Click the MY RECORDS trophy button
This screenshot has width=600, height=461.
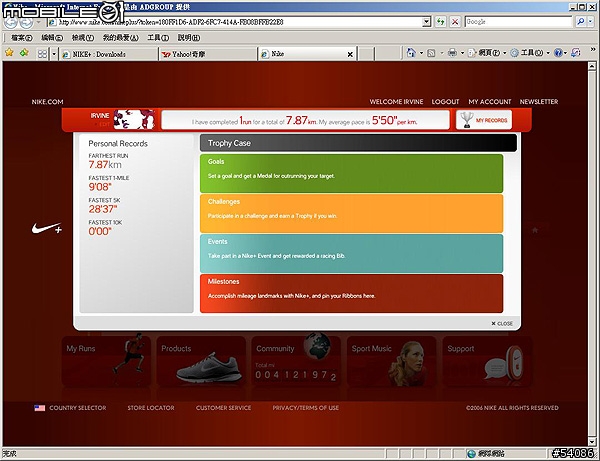(484, 120)
